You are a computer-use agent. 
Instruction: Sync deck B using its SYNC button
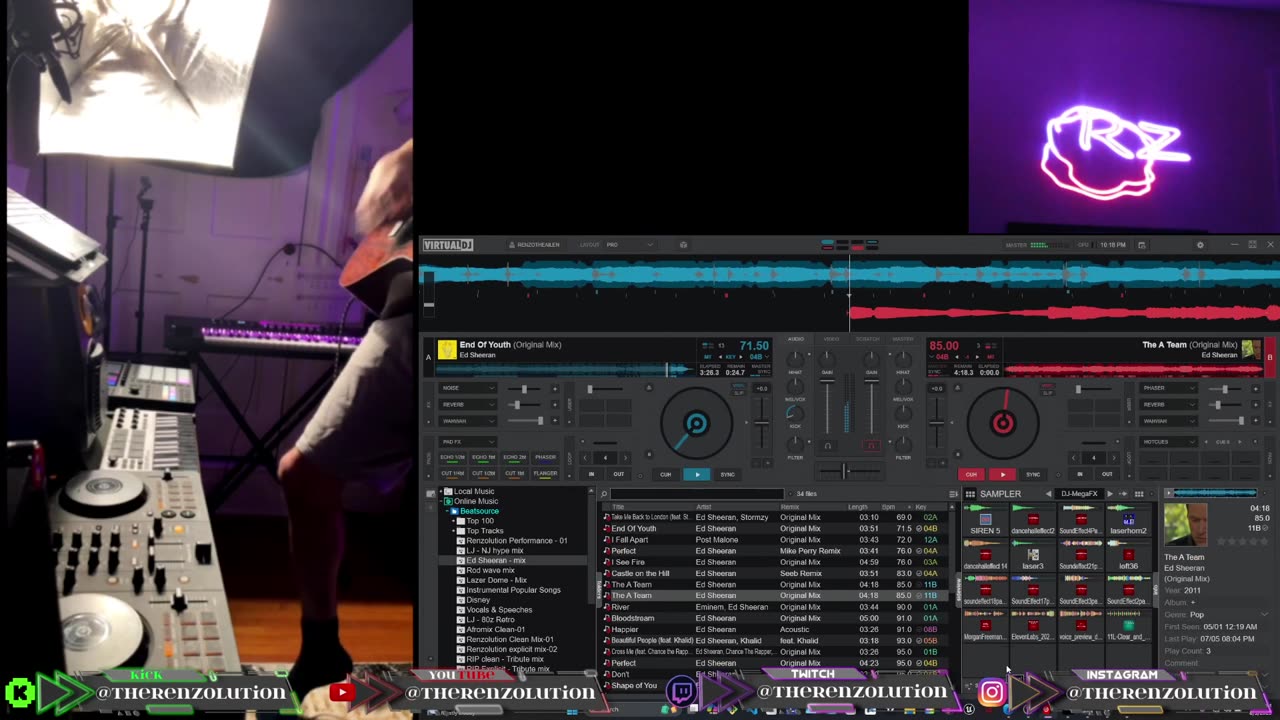1033,474
